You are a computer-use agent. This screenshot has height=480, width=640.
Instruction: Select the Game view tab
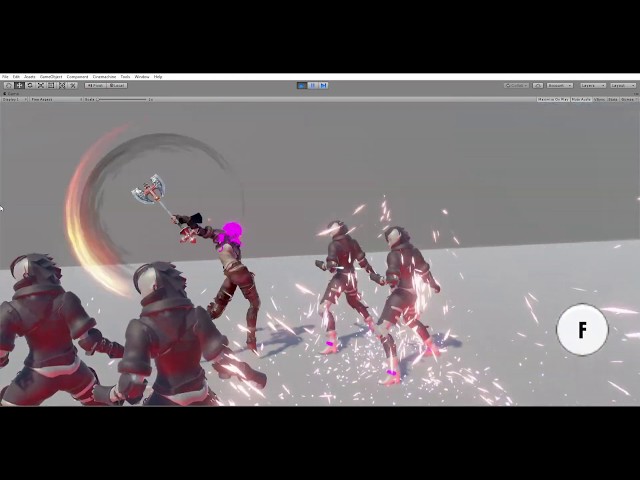pos(11,93)
